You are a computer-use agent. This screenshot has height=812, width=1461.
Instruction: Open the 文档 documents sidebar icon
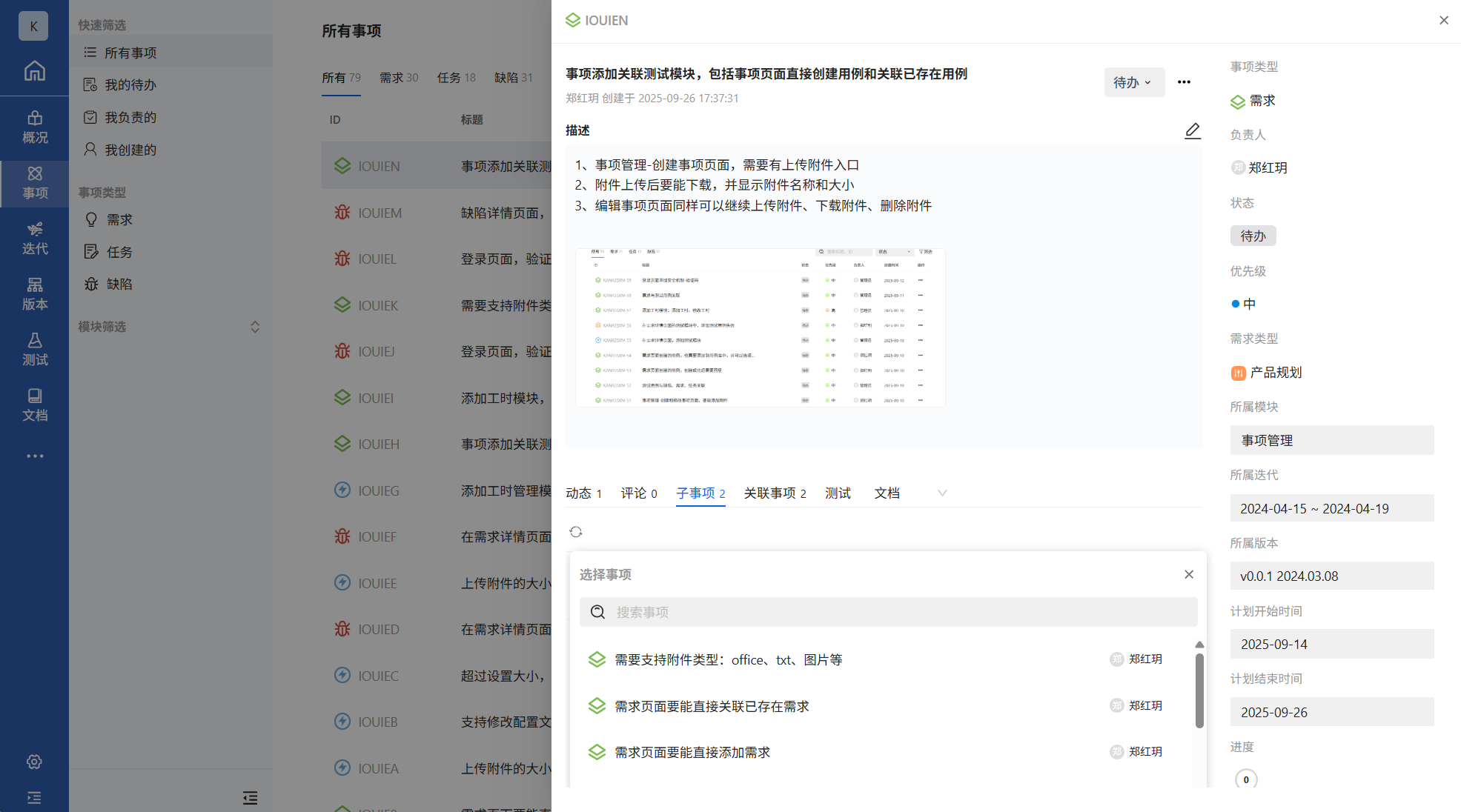coord(34,405)
